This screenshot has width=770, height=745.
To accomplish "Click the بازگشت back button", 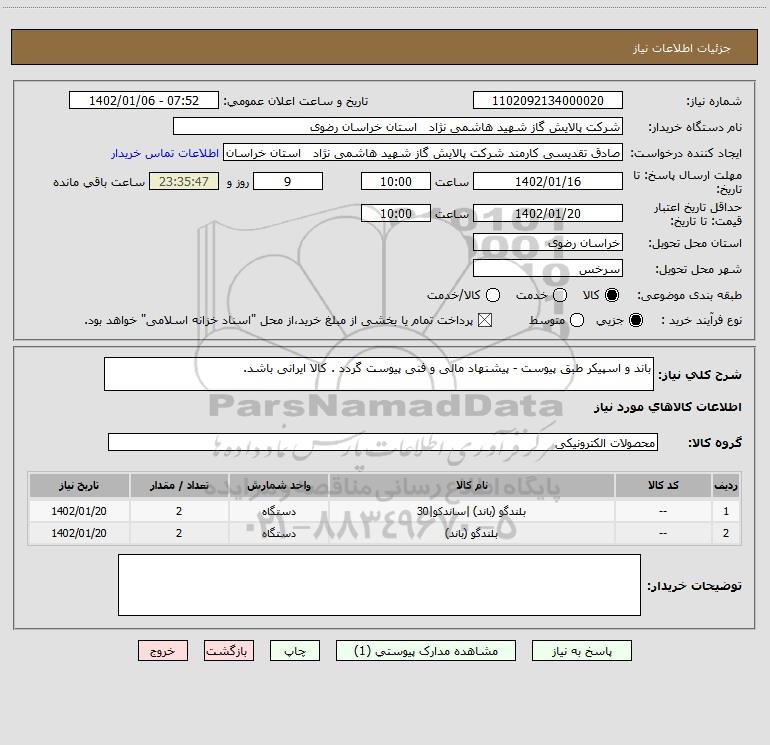I will pyautogui.click(x=230, y=650).
